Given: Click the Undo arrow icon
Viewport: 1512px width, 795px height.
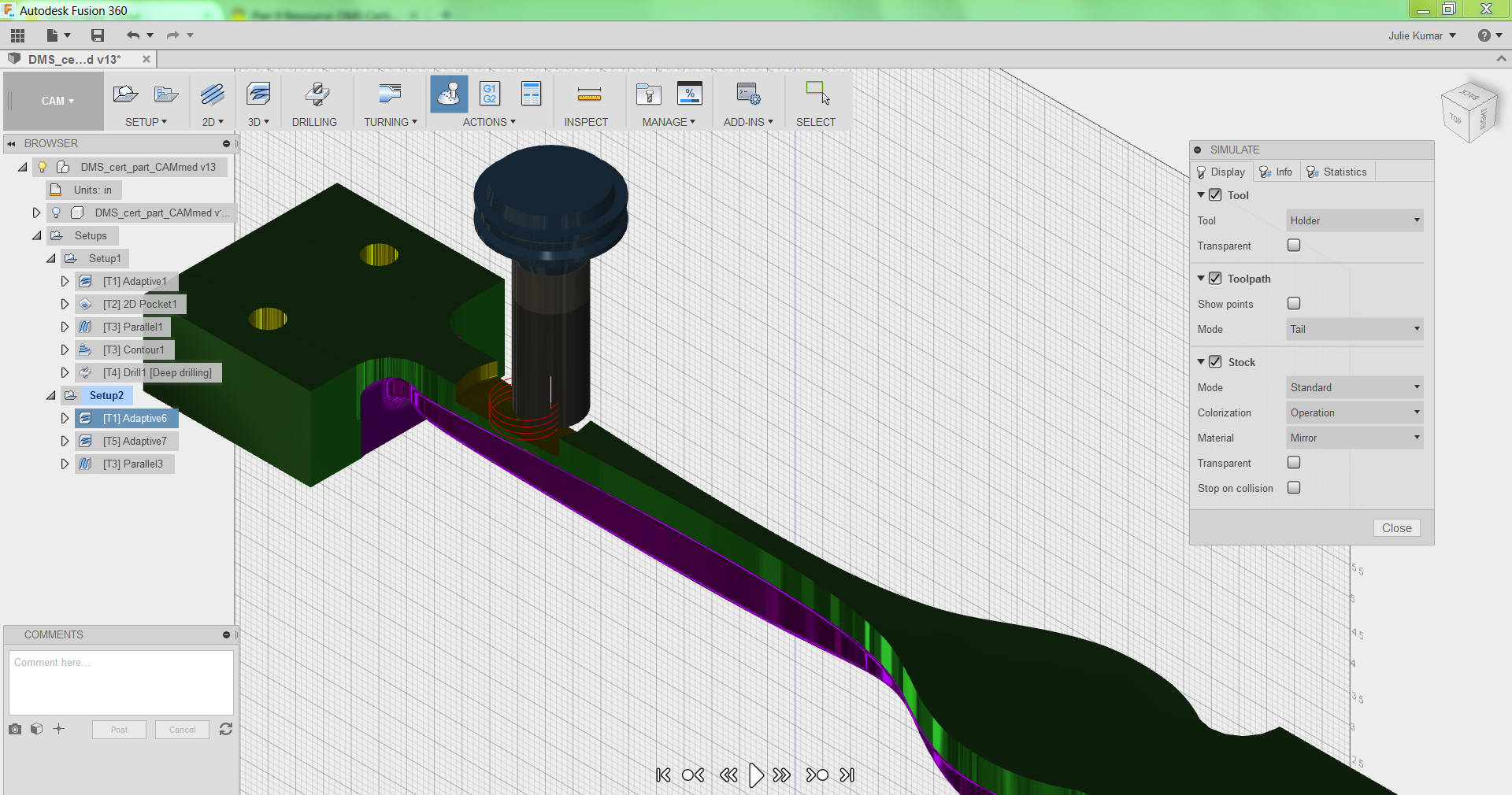Looking at the screenshot, I should pos(133,35).
